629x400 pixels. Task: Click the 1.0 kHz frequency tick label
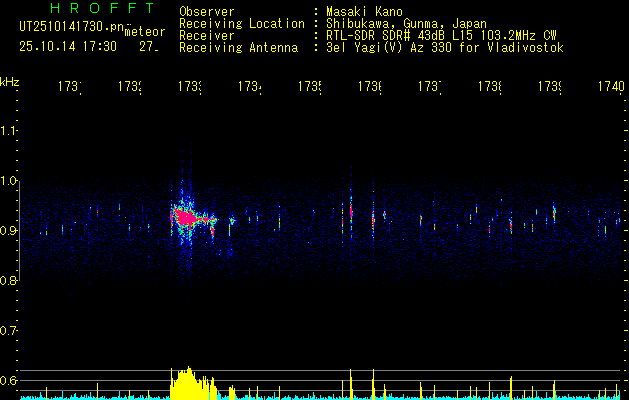click(9, 181)
